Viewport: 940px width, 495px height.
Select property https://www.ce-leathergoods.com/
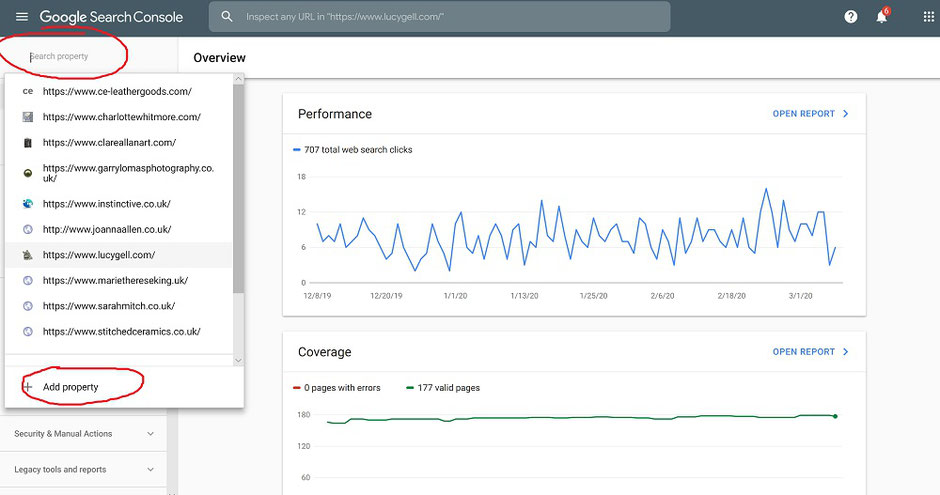click(x=119, y=92)
